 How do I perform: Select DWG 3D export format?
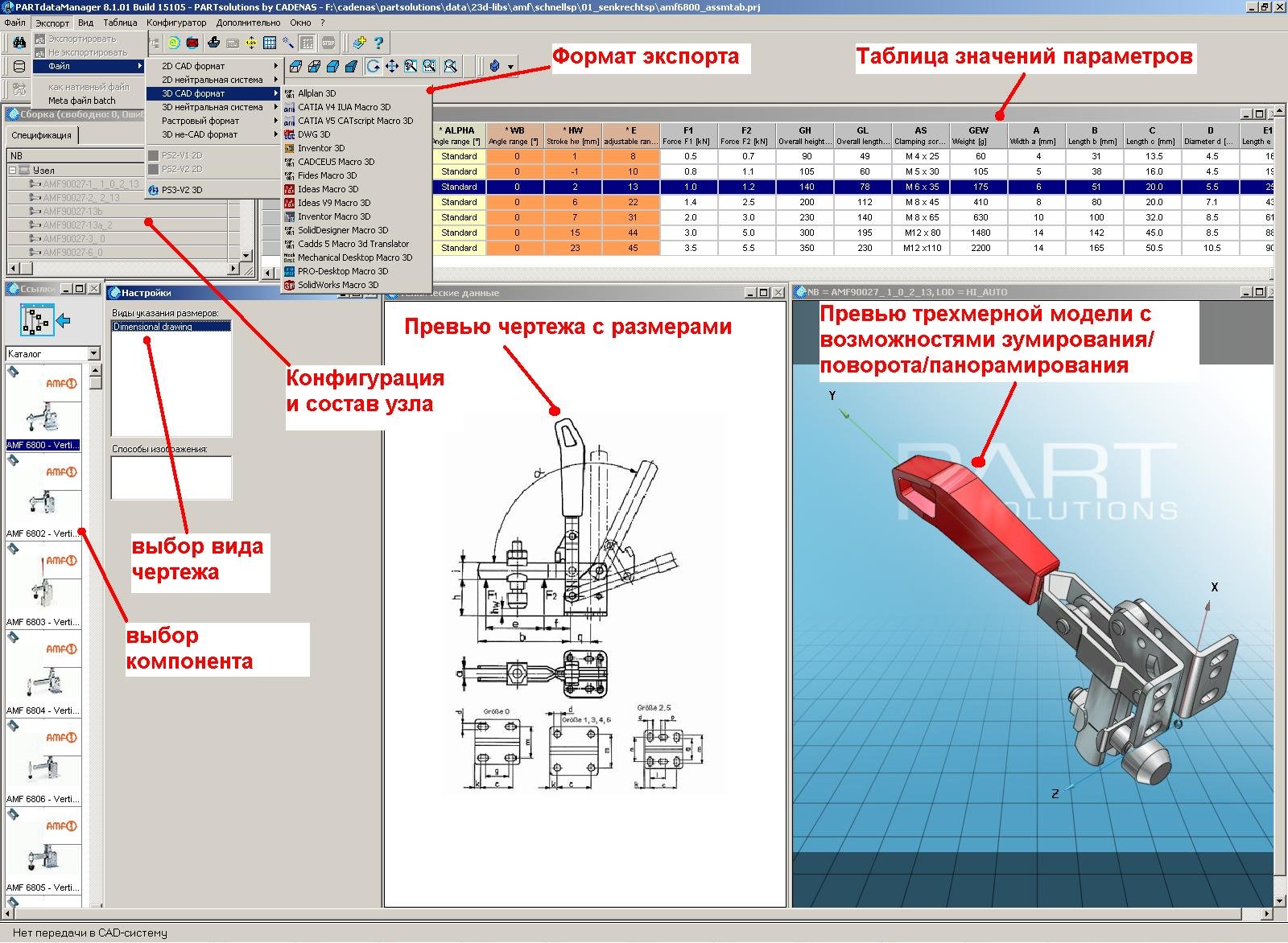tap(356, 134)
